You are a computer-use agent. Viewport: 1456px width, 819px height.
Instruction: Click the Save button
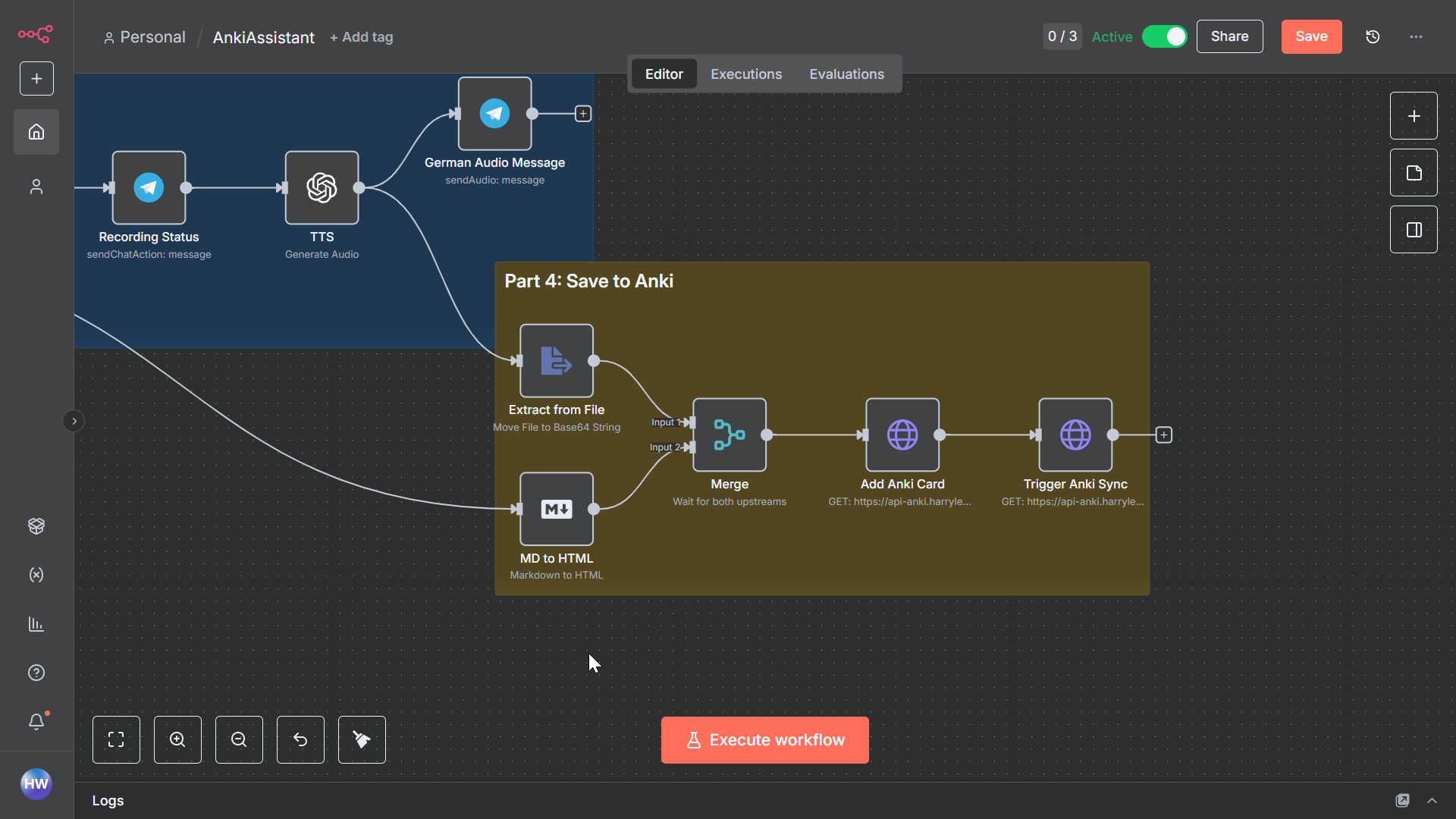pos(1311,36)
